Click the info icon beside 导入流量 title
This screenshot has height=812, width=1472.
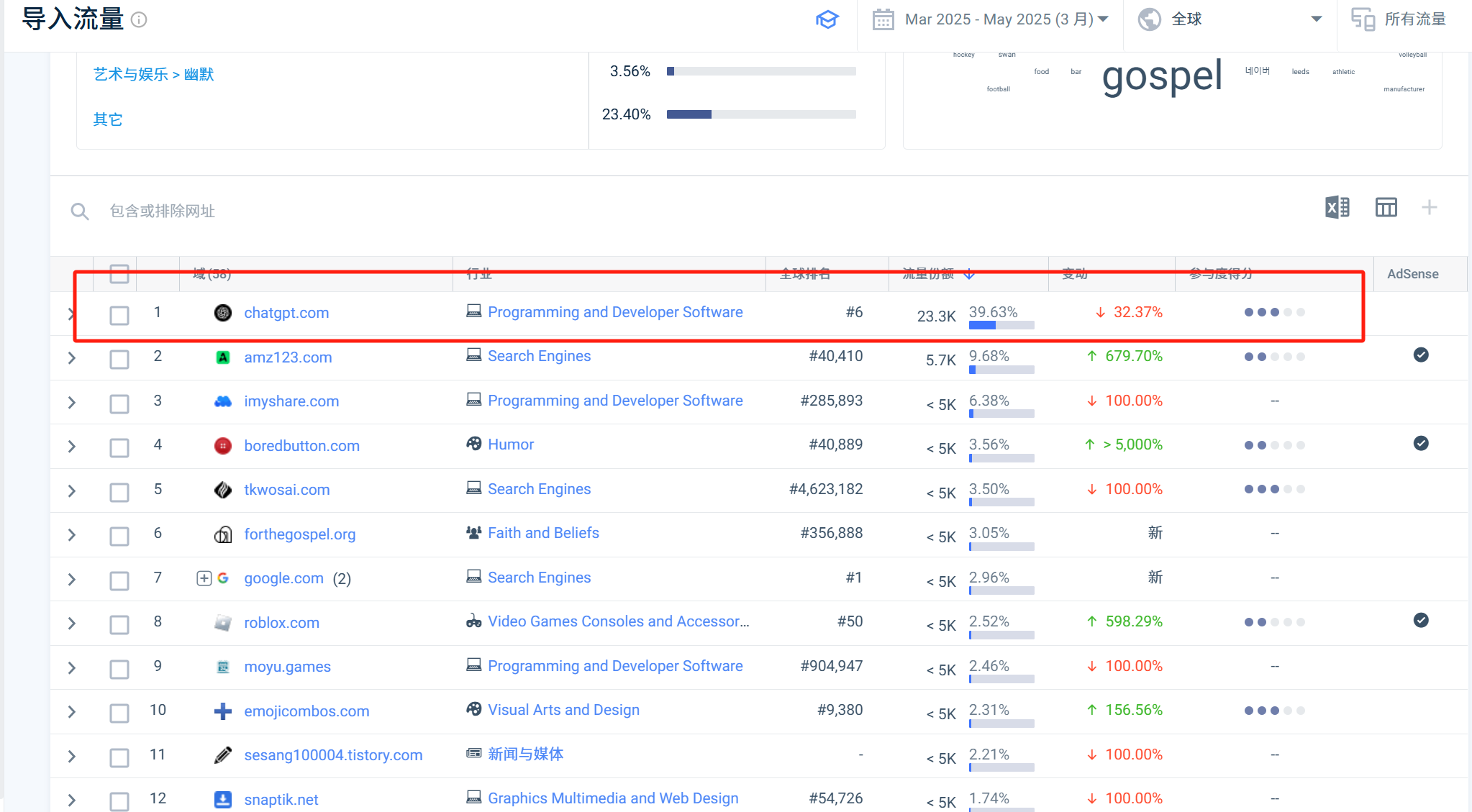point(140,20)
